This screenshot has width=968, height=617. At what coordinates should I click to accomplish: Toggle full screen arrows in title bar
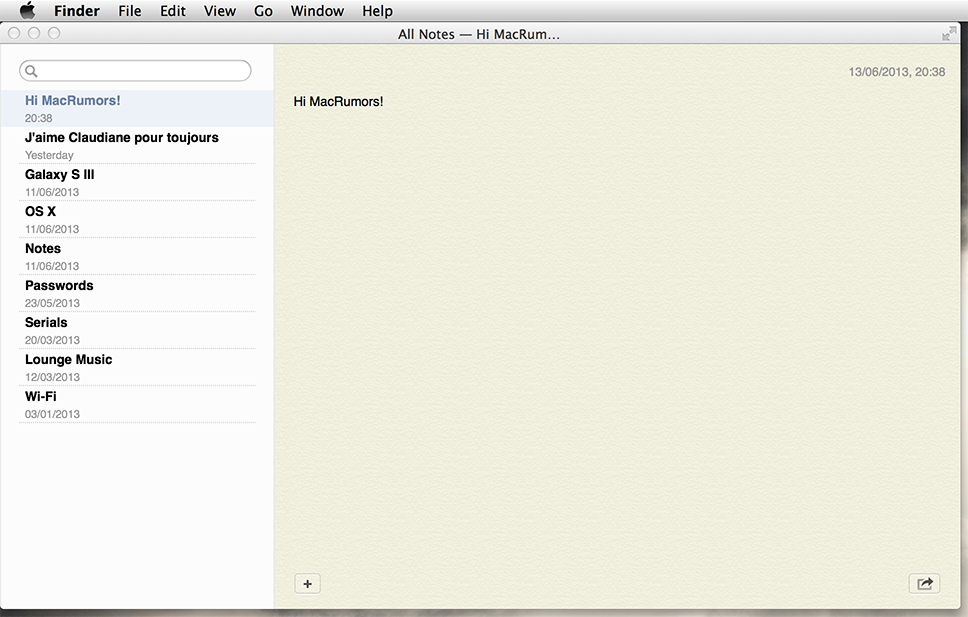[x=949, y=33]
